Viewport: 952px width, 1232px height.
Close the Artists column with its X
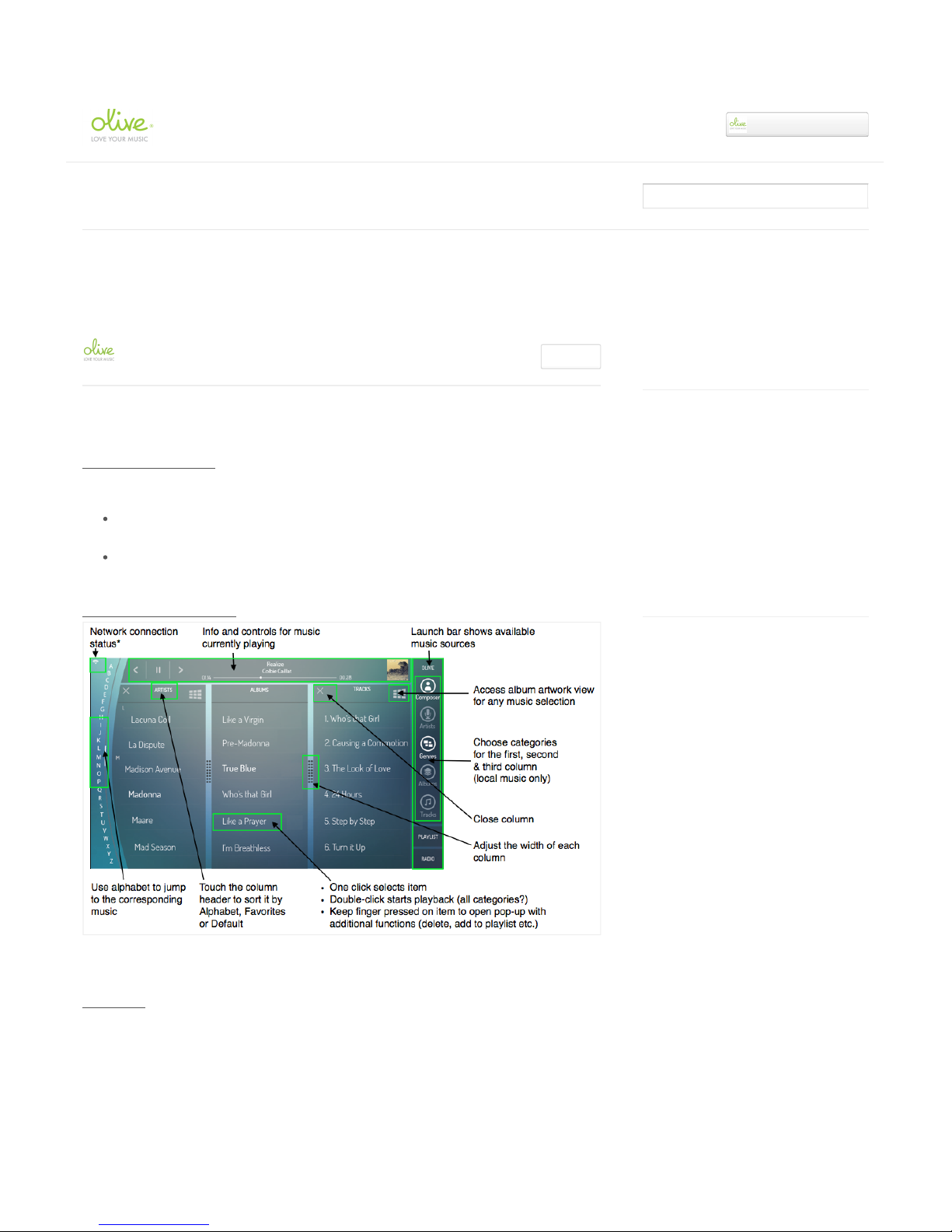pyautogui.click(x=126, y=691)
